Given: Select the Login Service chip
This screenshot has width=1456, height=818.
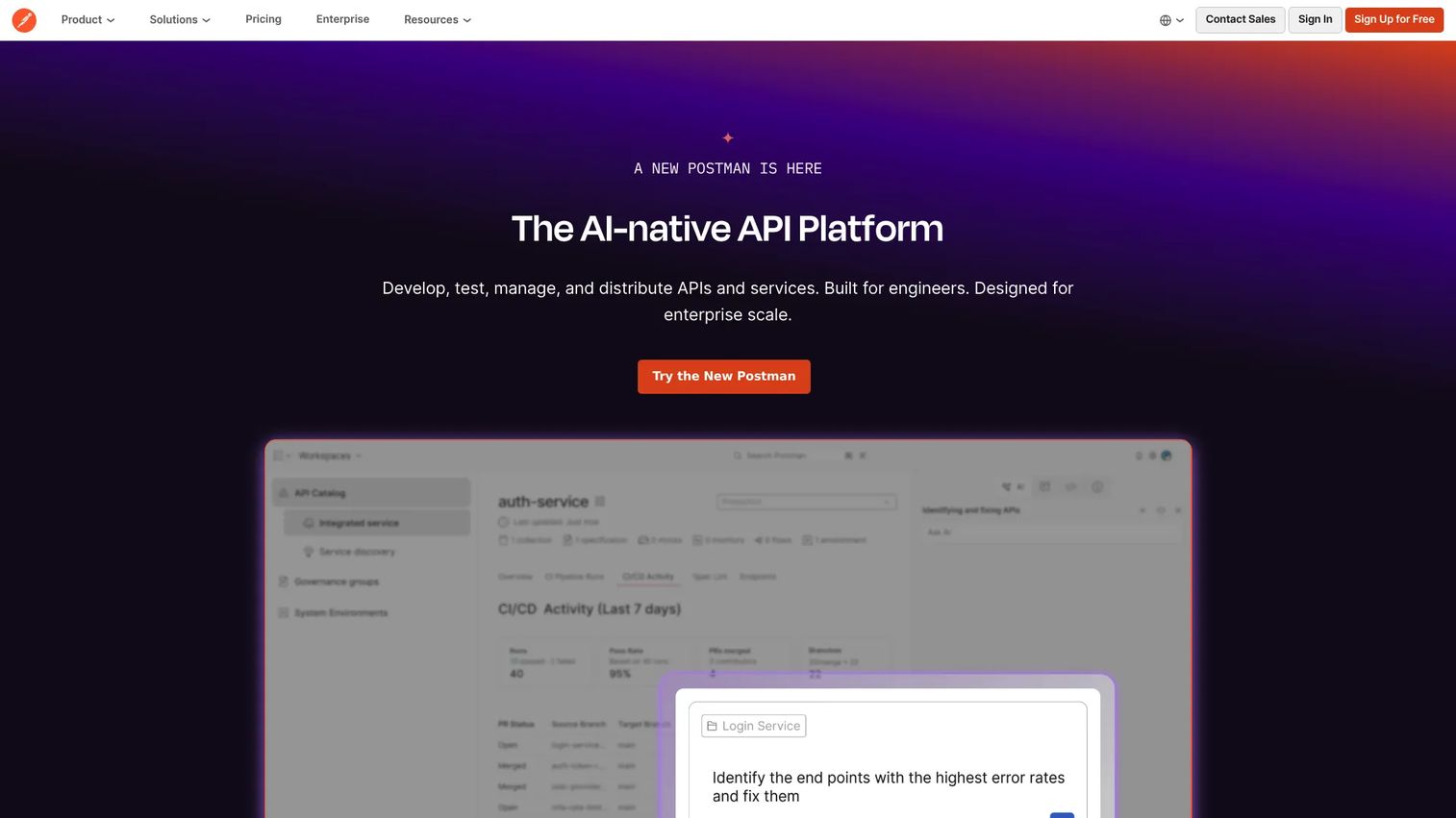Looking at the screenshot, I should coord(754,726).
